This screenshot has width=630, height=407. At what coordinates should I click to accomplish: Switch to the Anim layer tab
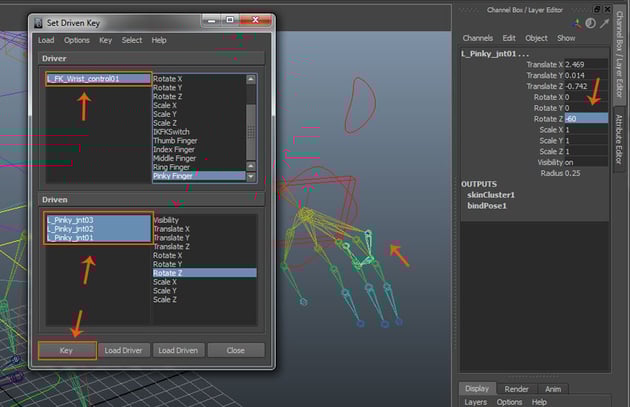[x=553, y=389]
